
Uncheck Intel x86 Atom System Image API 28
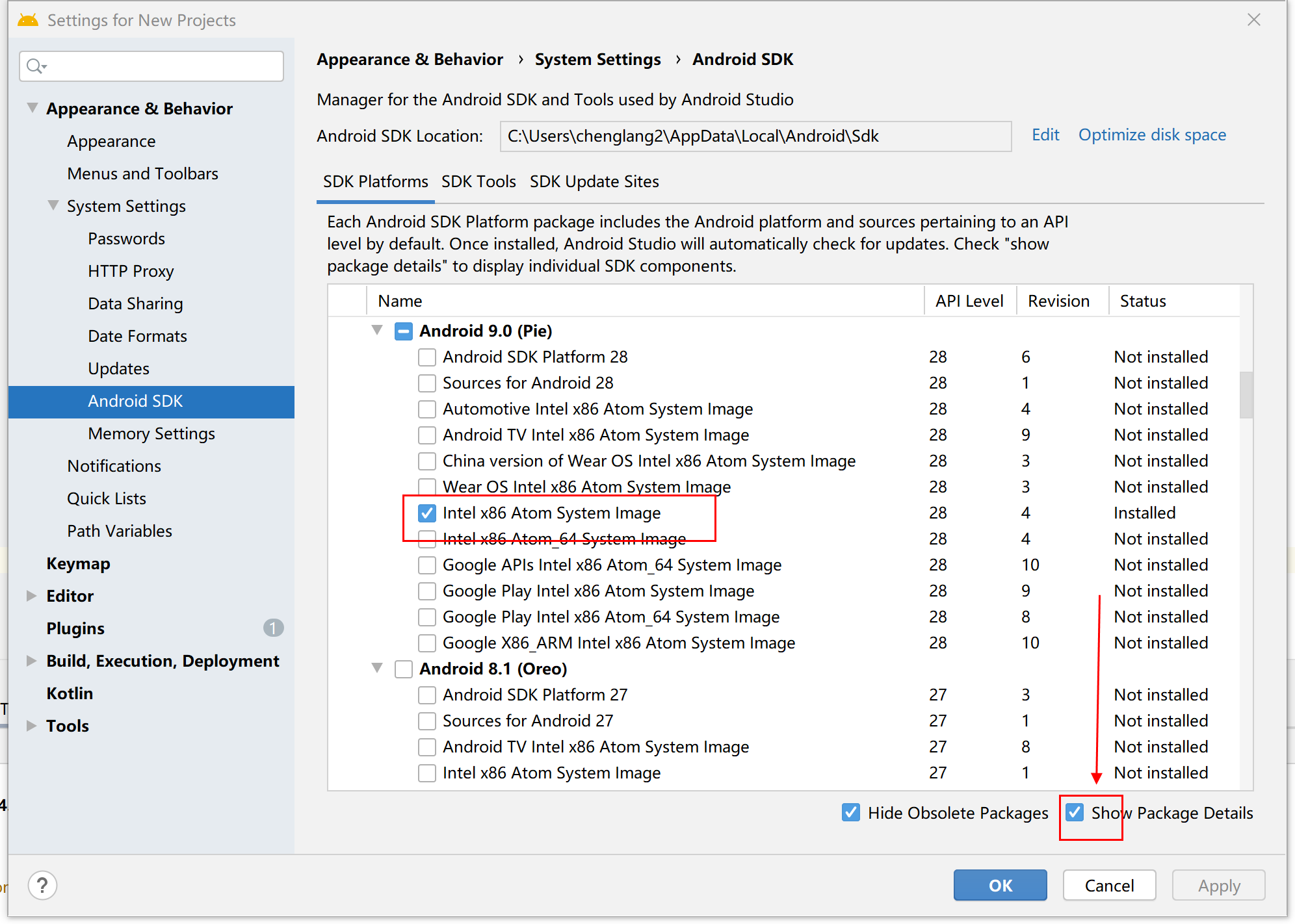(x=426, y=513)
